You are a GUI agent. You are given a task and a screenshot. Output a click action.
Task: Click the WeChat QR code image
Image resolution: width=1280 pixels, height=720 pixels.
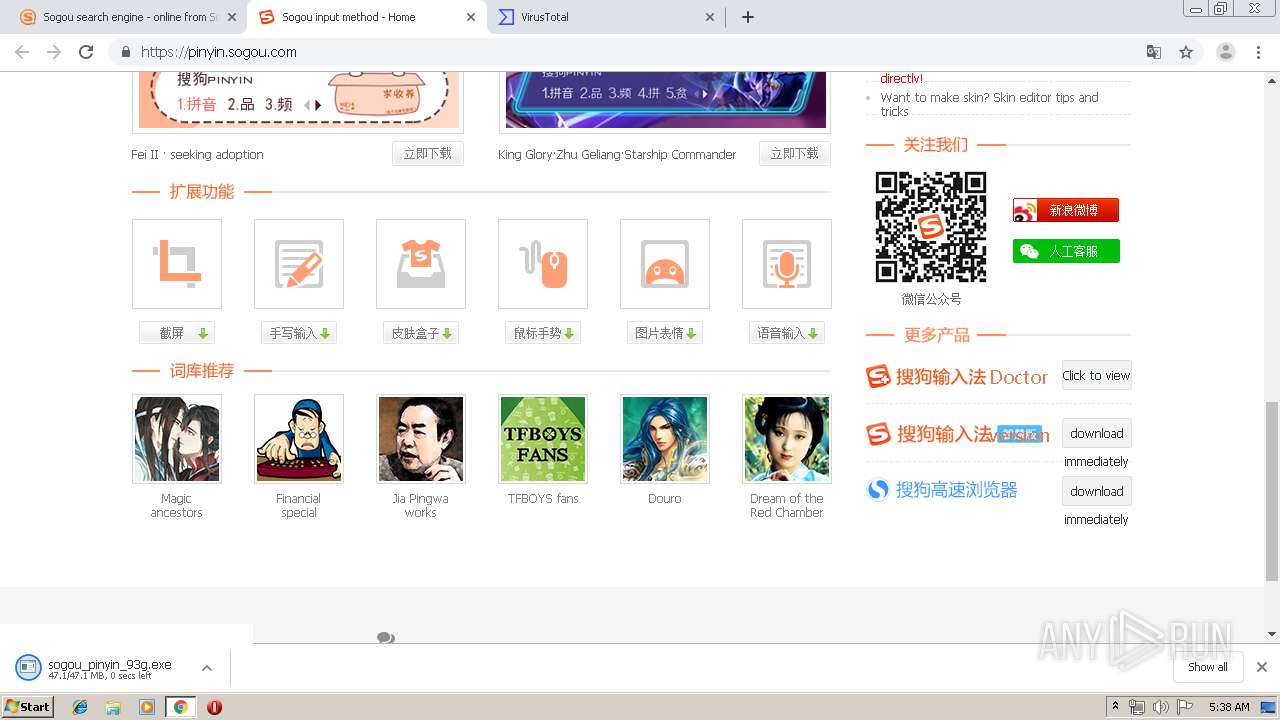[x=931, y=227]
